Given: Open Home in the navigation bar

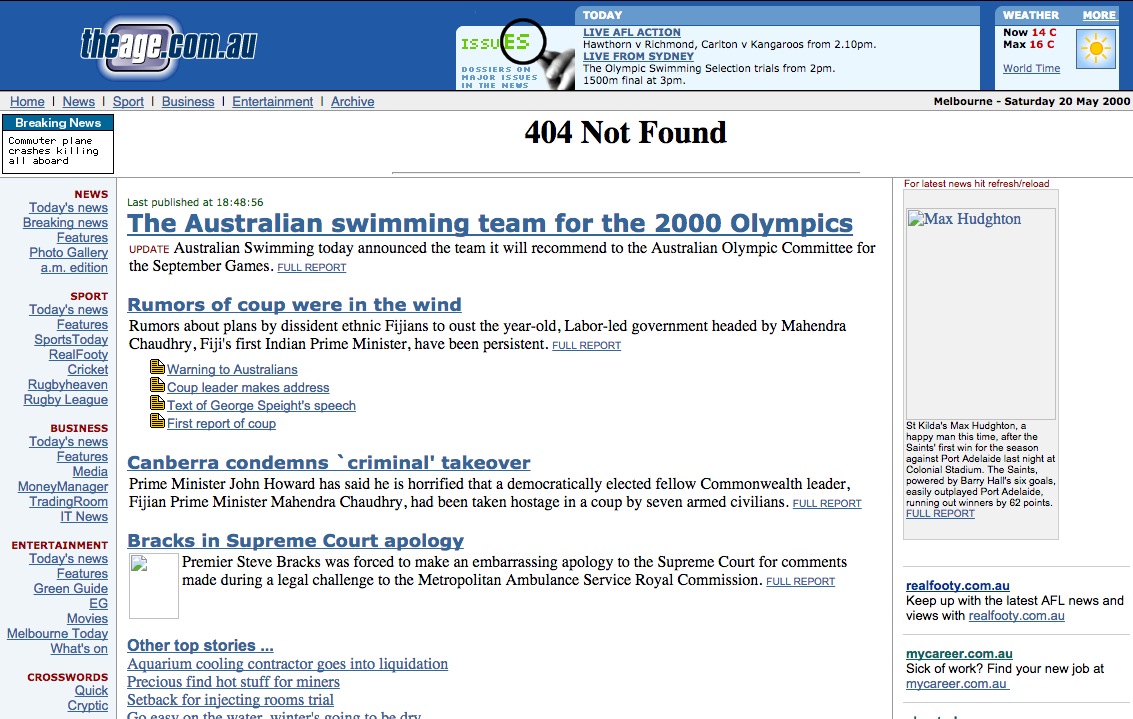Looking at the screenshot, I should click(x=27, y=102).
